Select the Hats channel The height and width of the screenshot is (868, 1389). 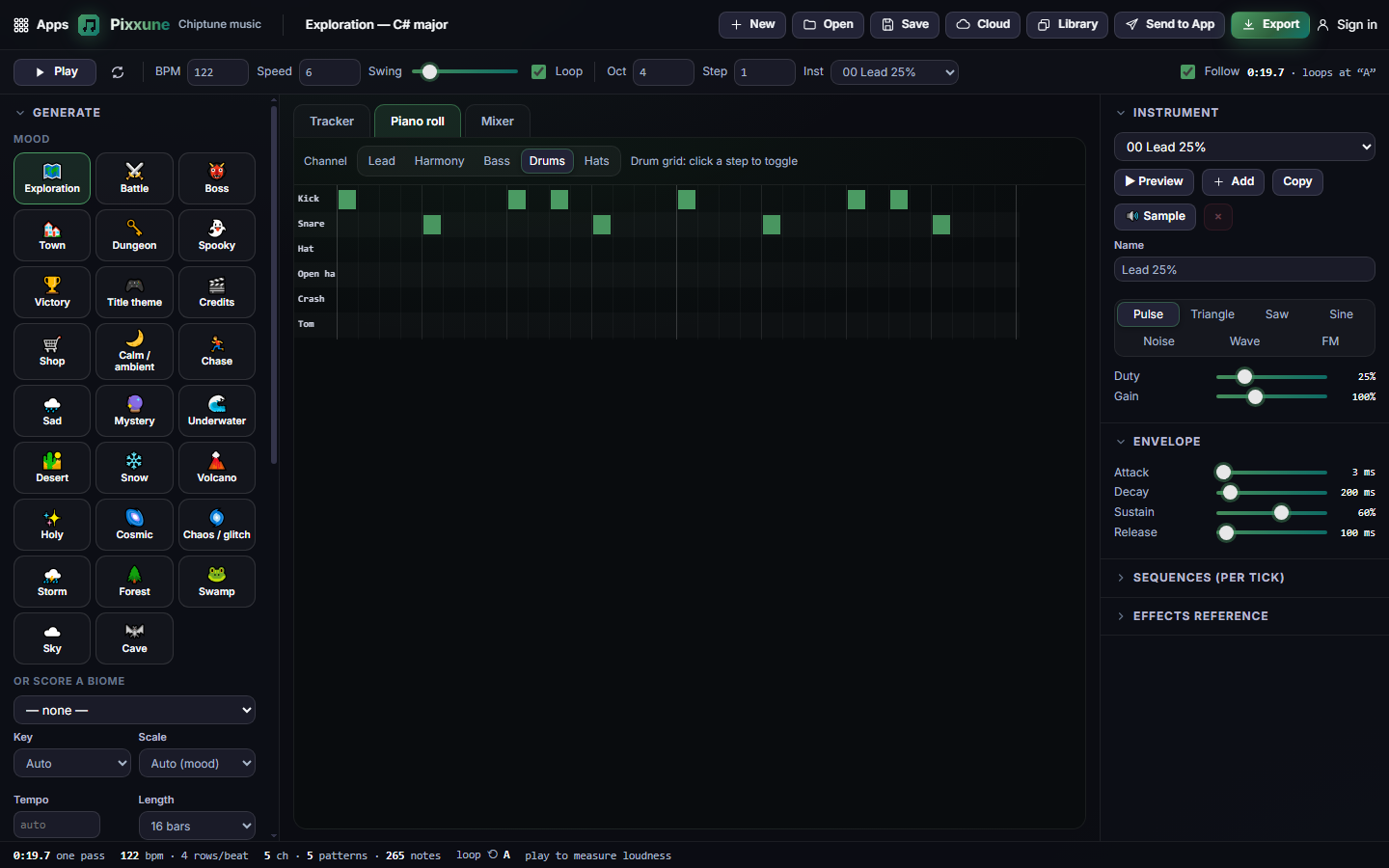click(596, 161)
